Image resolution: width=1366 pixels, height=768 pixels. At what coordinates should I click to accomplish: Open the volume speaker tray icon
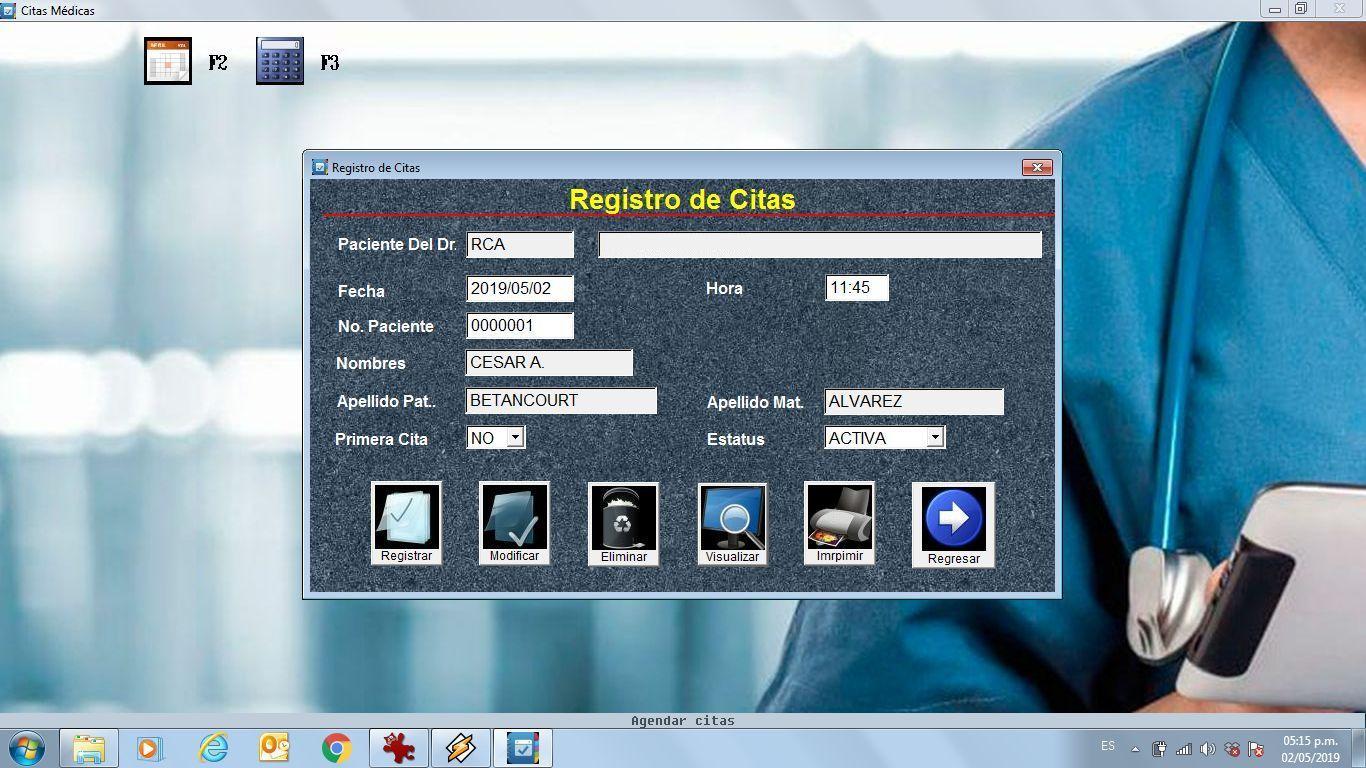[1208, 748]
